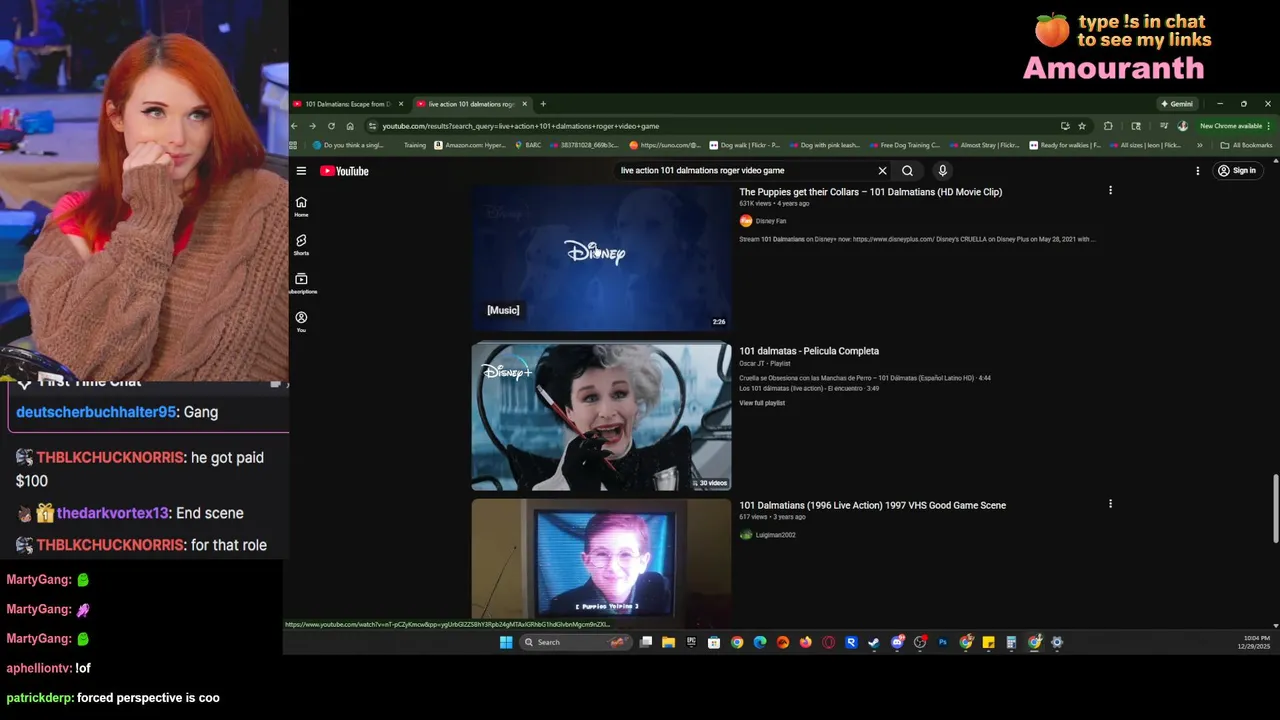Click View full playlist
This screenshot has height=720, width=1280.
(762, 403)
